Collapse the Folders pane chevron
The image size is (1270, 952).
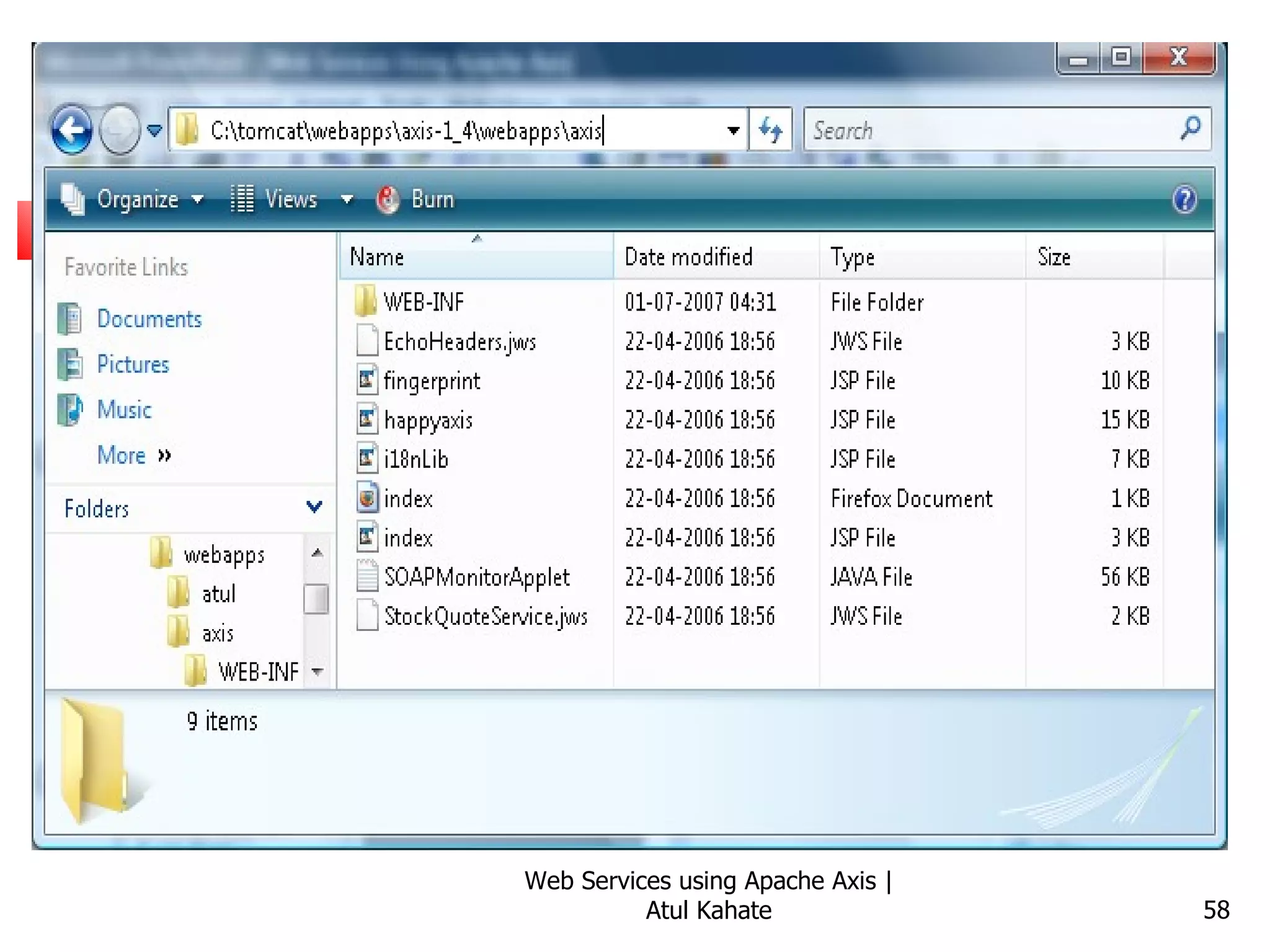coord(314,508)
